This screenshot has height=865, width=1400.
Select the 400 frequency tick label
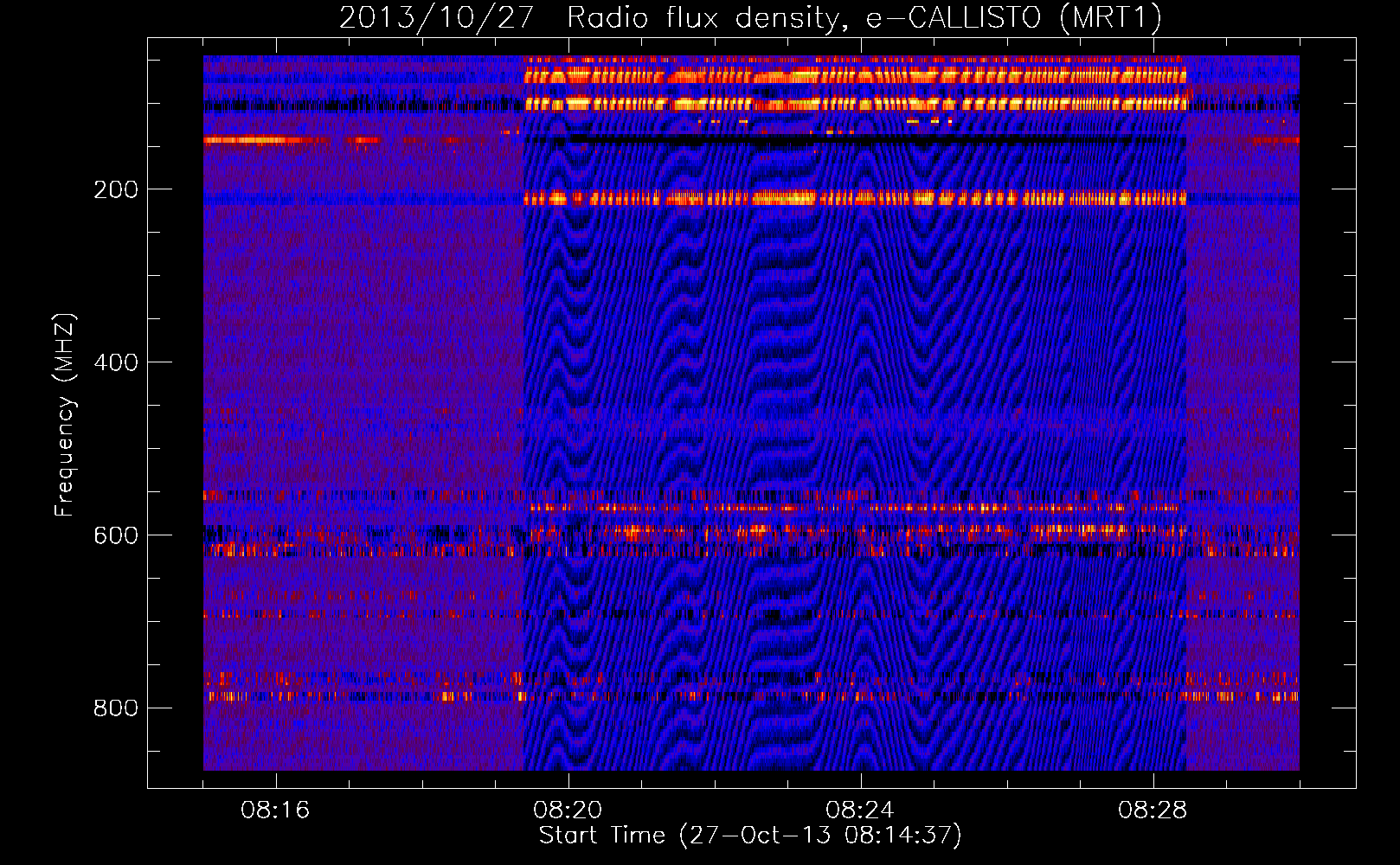coord(116,362)
